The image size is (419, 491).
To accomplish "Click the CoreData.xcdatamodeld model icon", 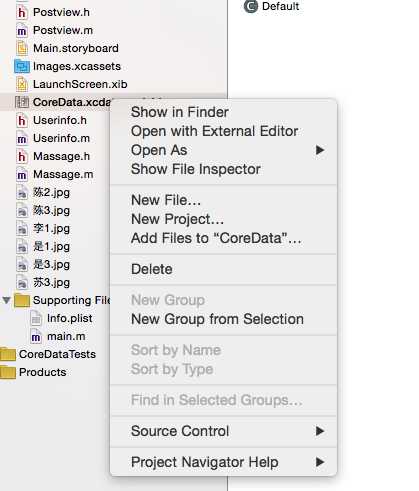I will click(22, 102).
